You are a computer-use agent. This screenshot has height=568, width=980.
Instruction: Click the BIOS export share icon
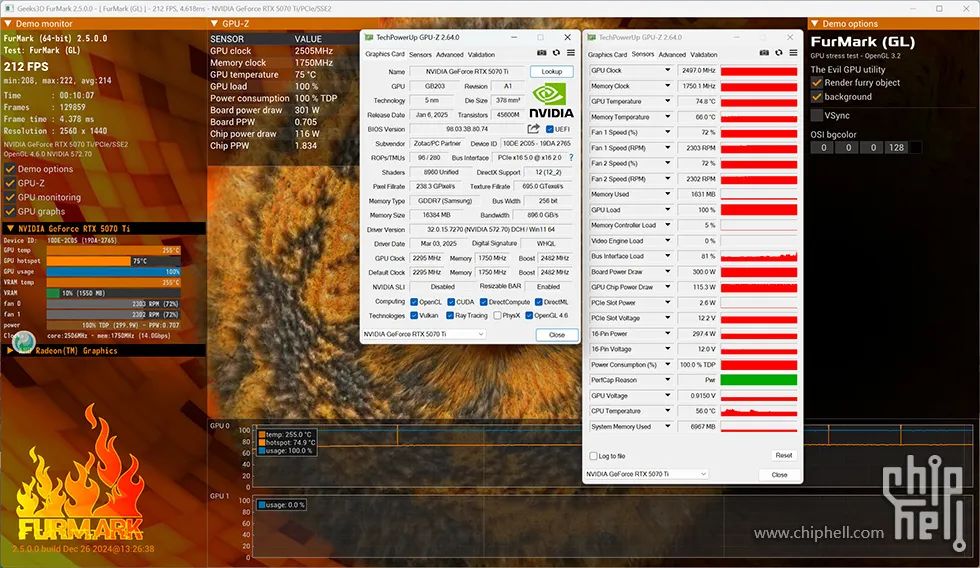click(x=533, y=129)
